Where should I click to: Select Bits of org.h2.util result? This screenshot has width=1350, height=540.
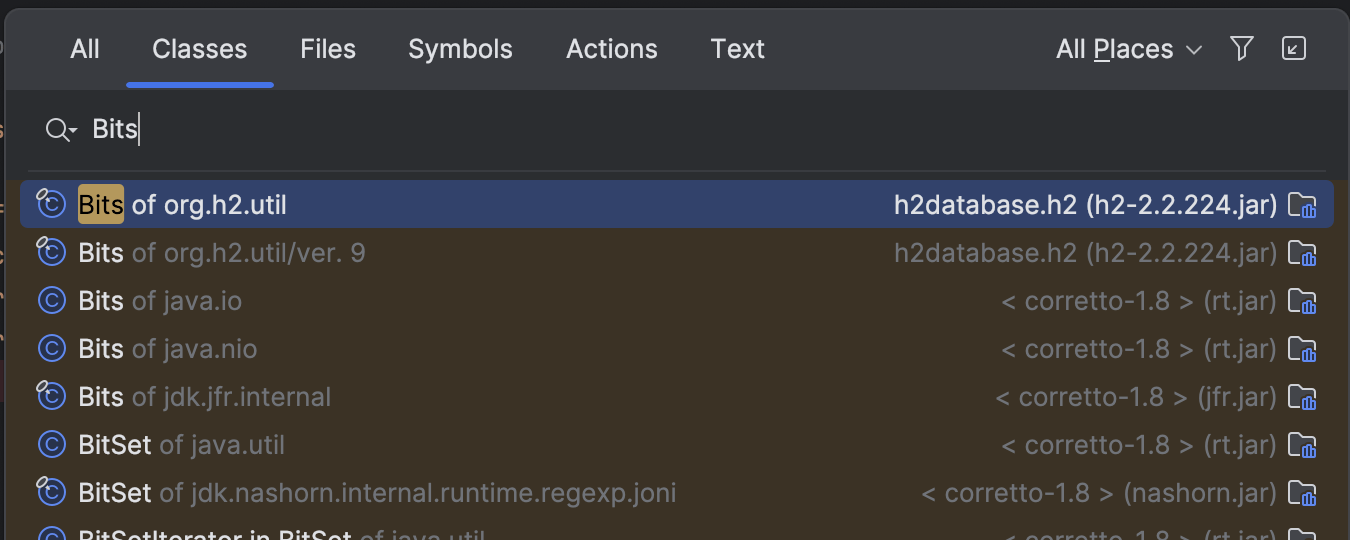(183, 205)
